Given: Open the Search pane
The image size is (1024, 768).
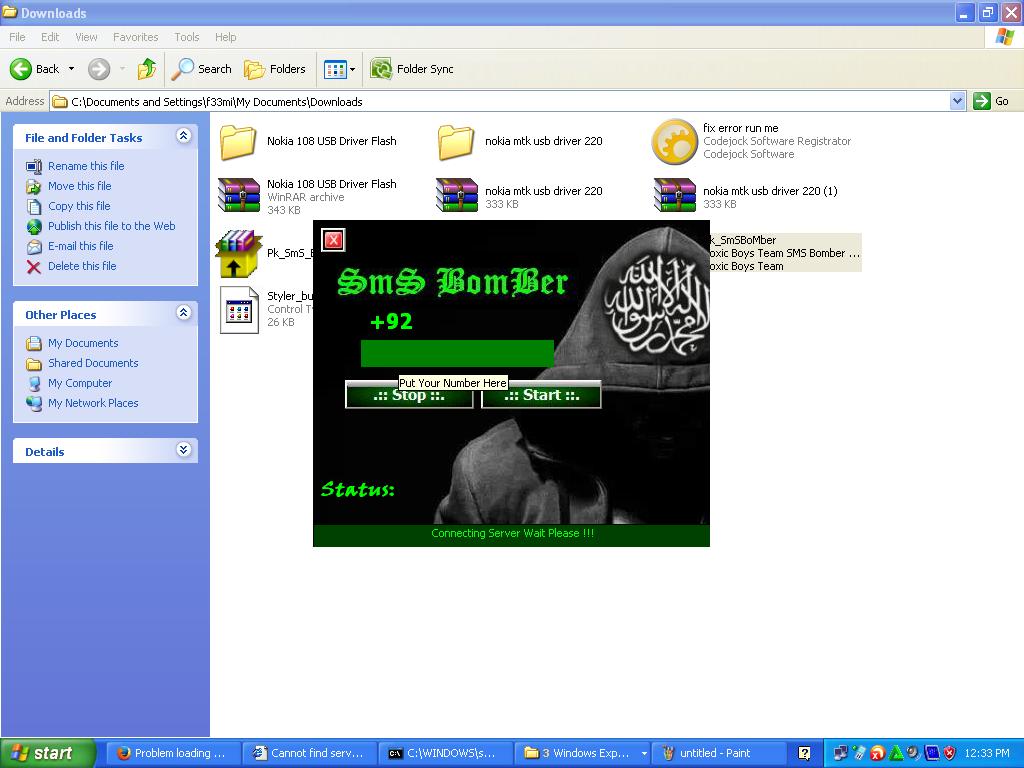Looking at the screenshot, I should [202, 69].
